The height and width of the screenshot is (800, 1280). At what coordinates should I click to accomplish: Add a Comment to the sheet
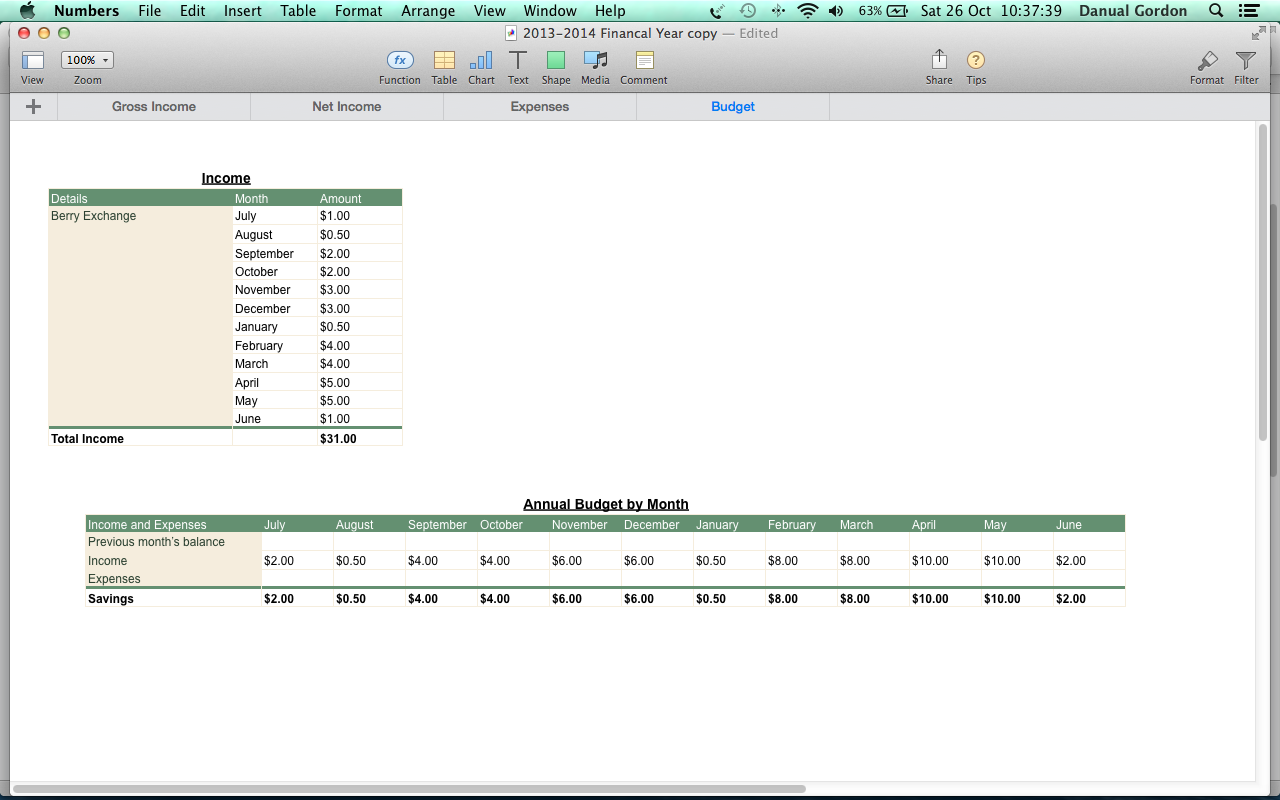tap(644, 61)
